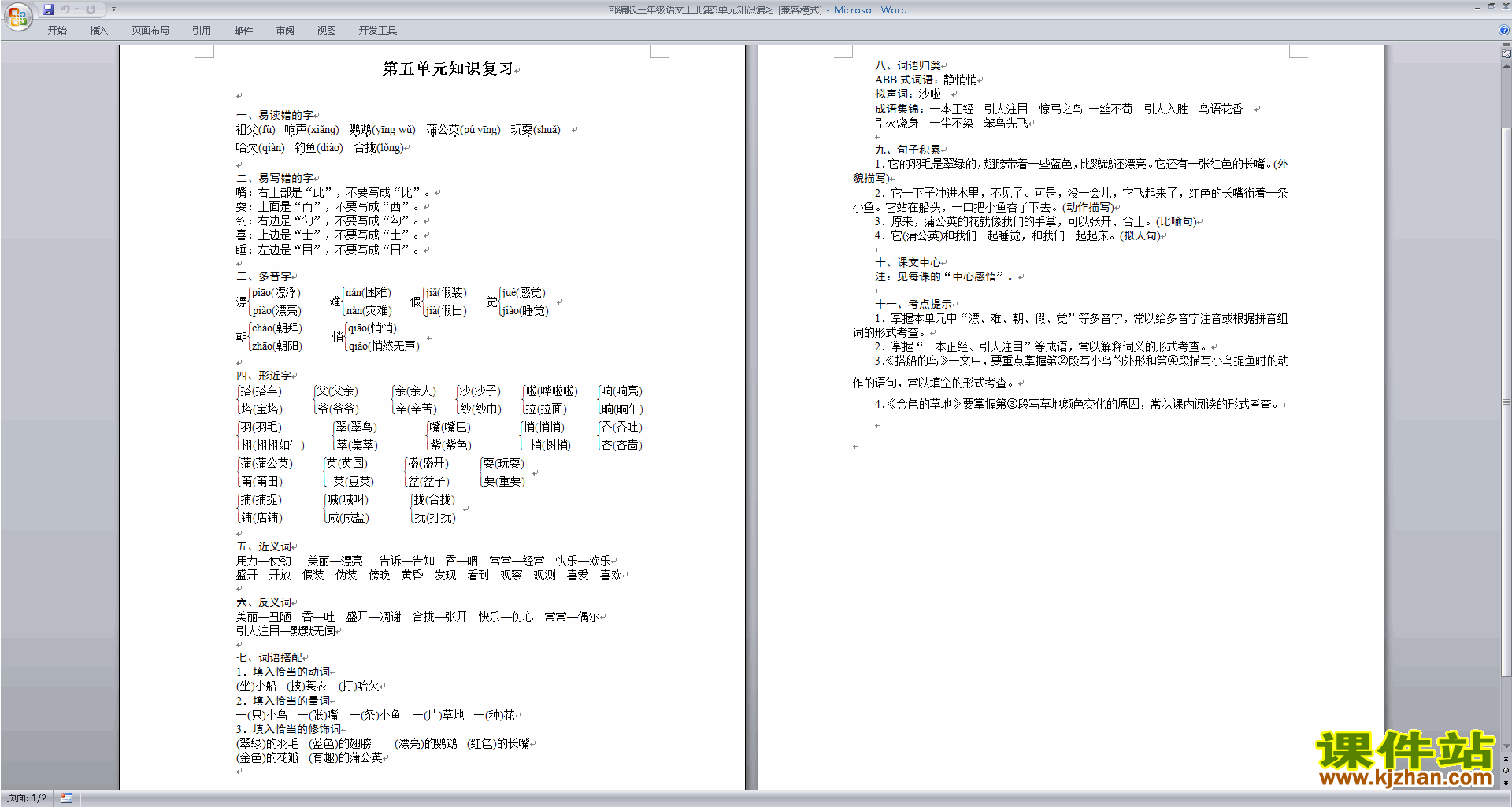The width and height of the screenshot is (1512, 807).
Task: Click the 页面: 1/2 status indicator
Action: (27, 798)
